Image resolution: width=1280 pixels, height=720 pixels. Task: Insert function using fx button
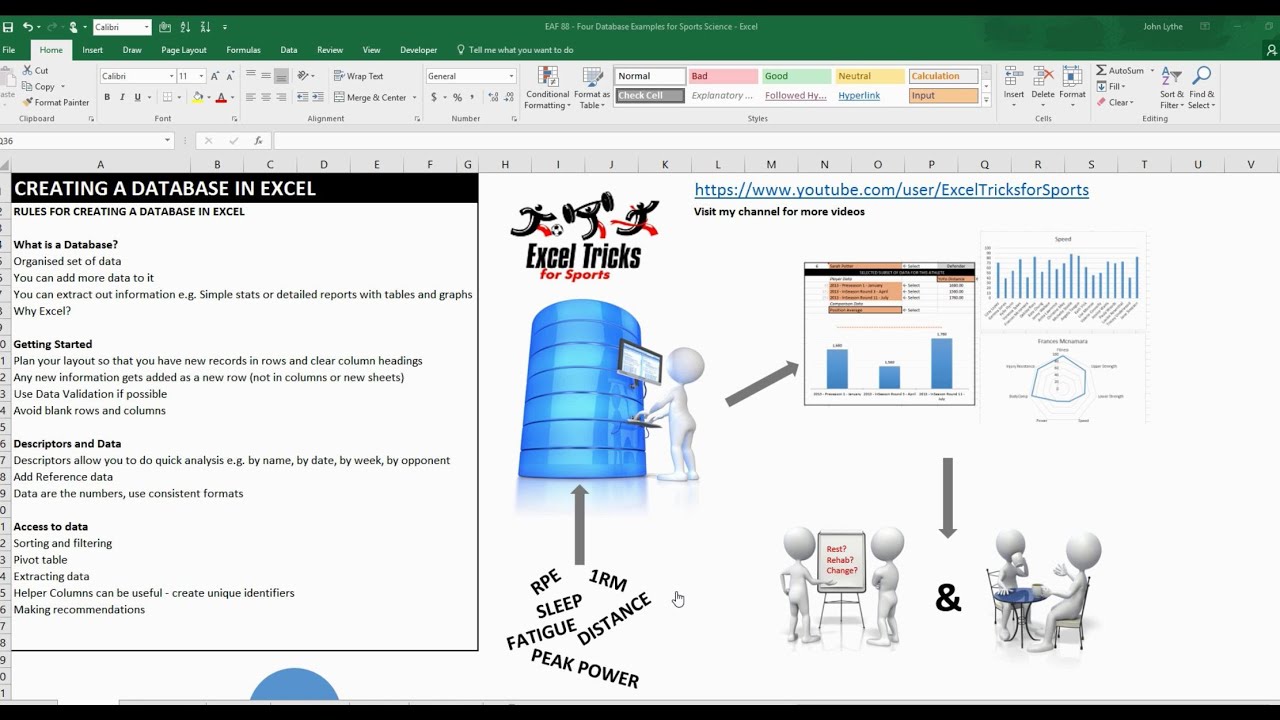click(258, 141)
